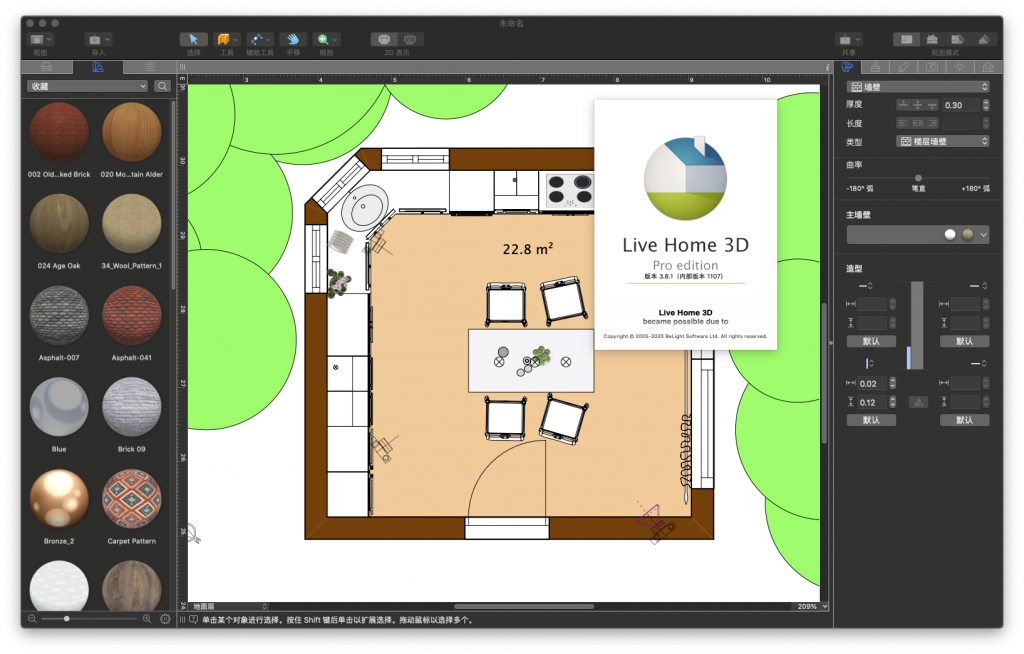Click the white main wall material swatch
This screenshot has width=1024, height=654.
[x=950, y=235]
